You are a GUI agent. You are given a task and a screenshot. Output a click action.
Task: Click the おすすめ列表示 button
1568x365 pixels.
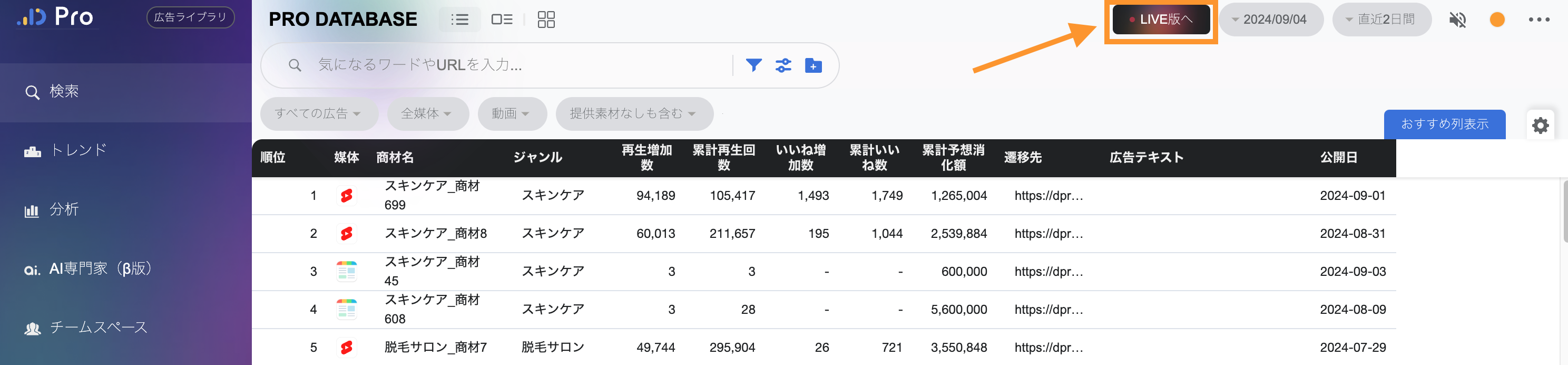1444,124
